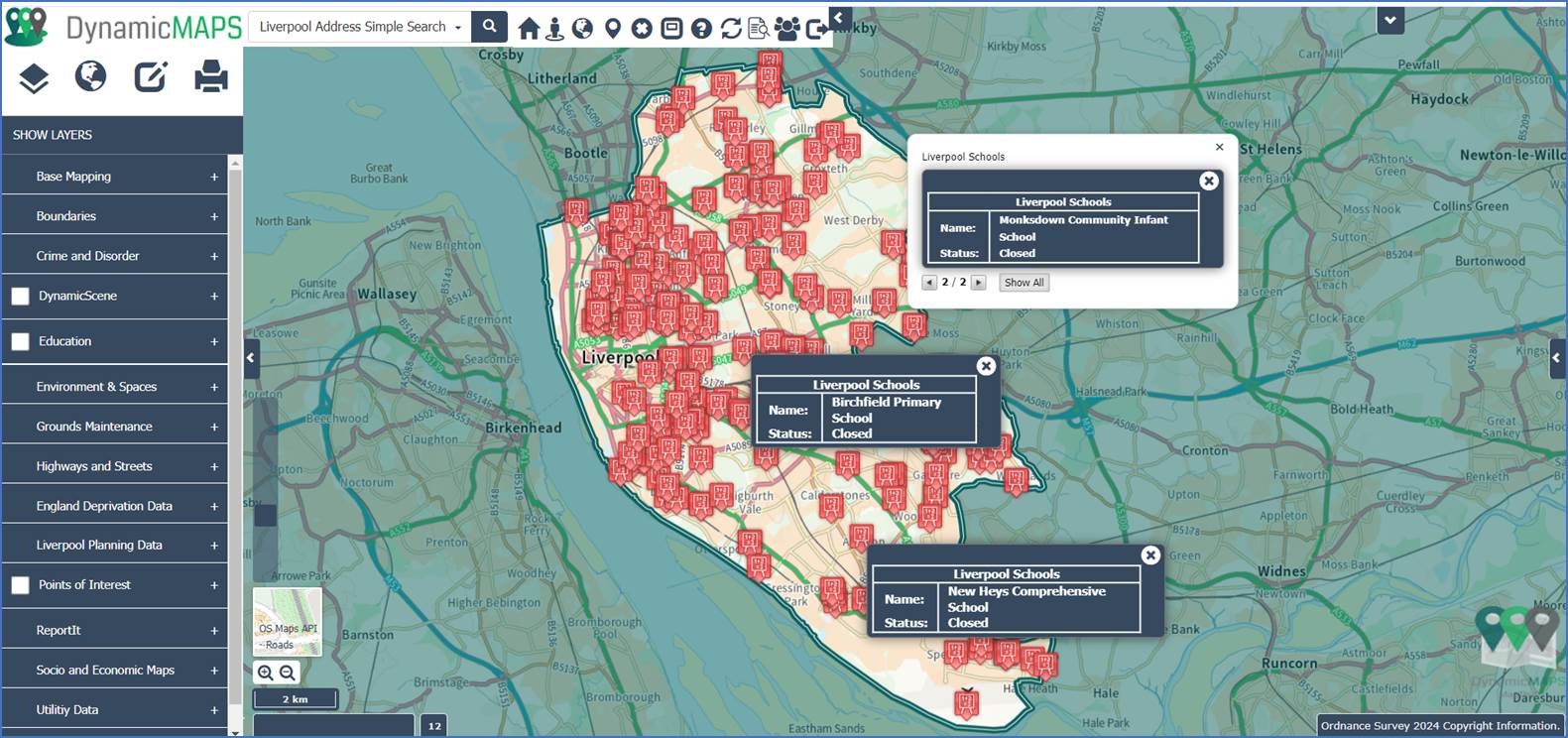
Task: Open the layers stack icon in sidebar
Action: point(34,77)
